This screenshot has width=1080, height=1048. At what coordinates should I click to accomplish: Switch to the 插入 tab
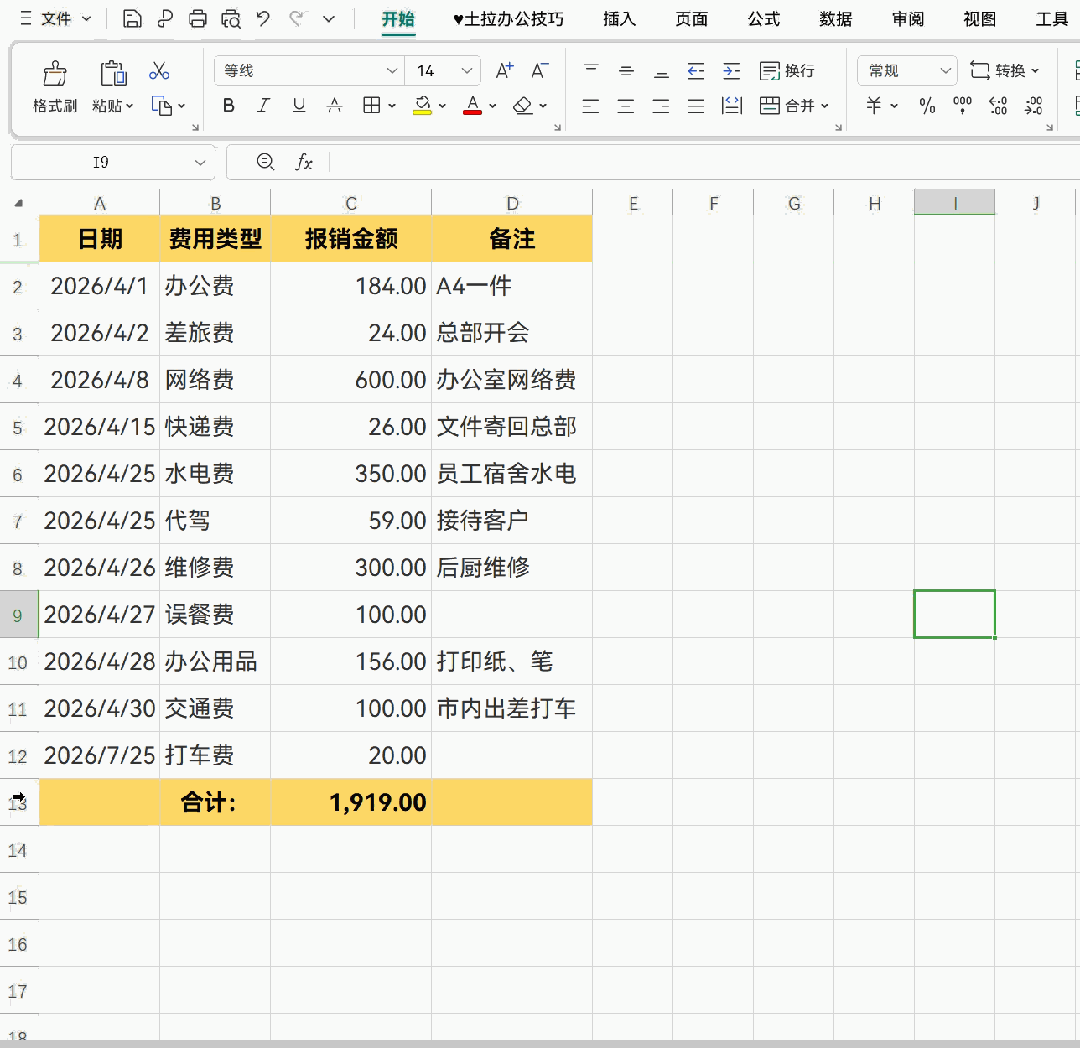point(619,19)
